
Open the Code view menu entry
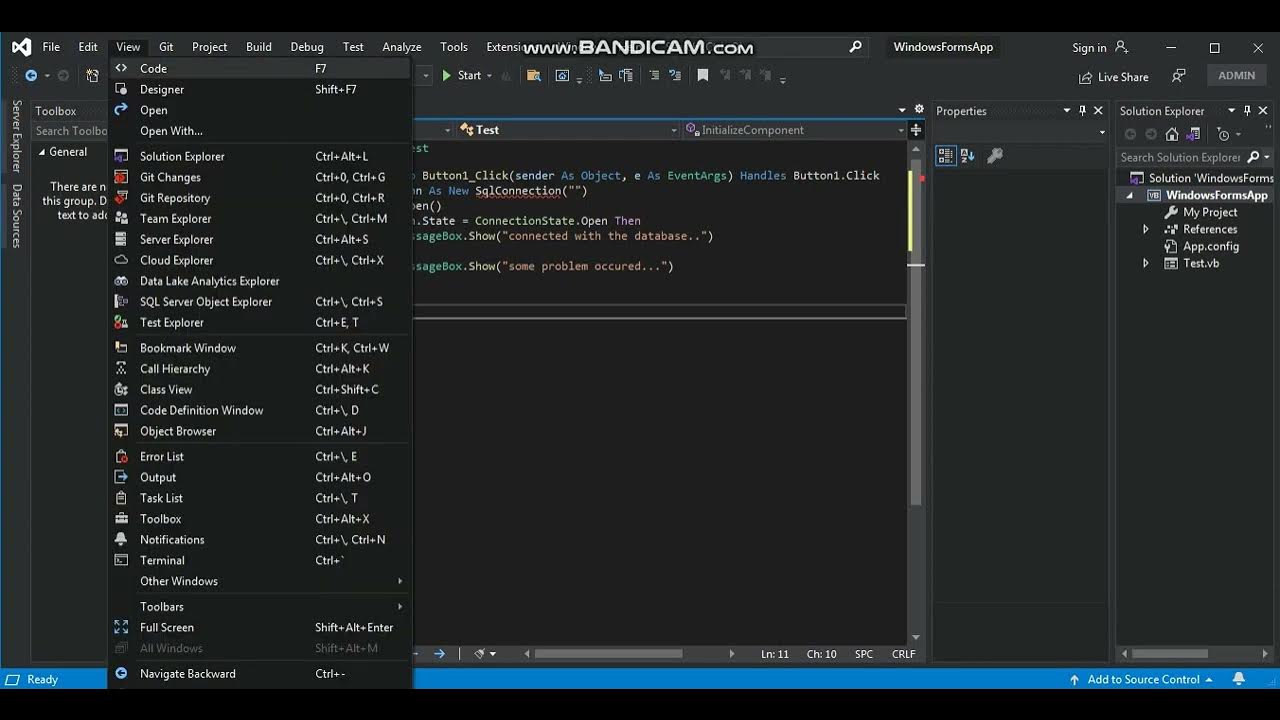coord(260,68)
